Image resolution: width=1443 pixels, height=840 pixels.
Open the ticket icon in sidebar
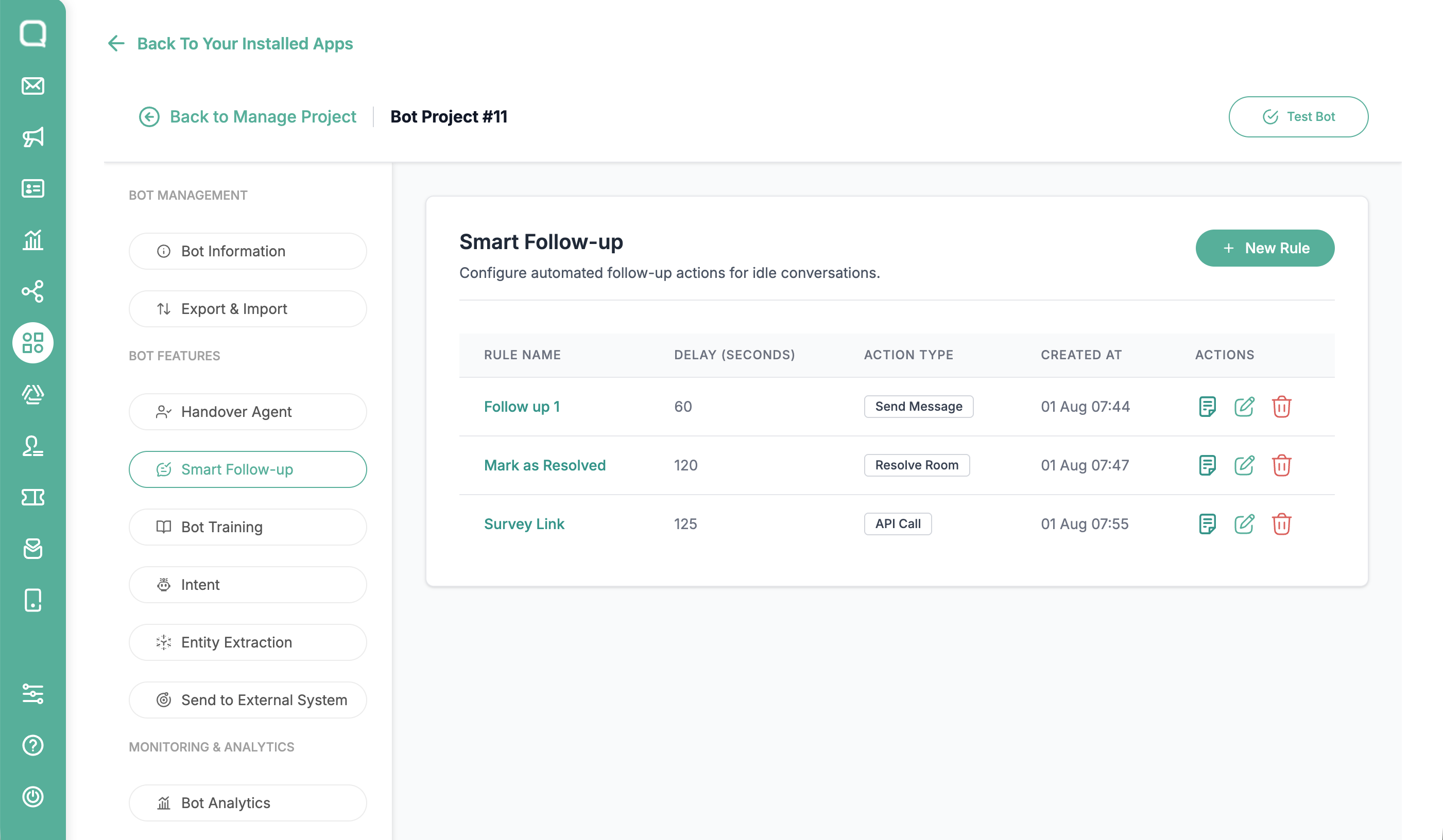coord(32,497)
